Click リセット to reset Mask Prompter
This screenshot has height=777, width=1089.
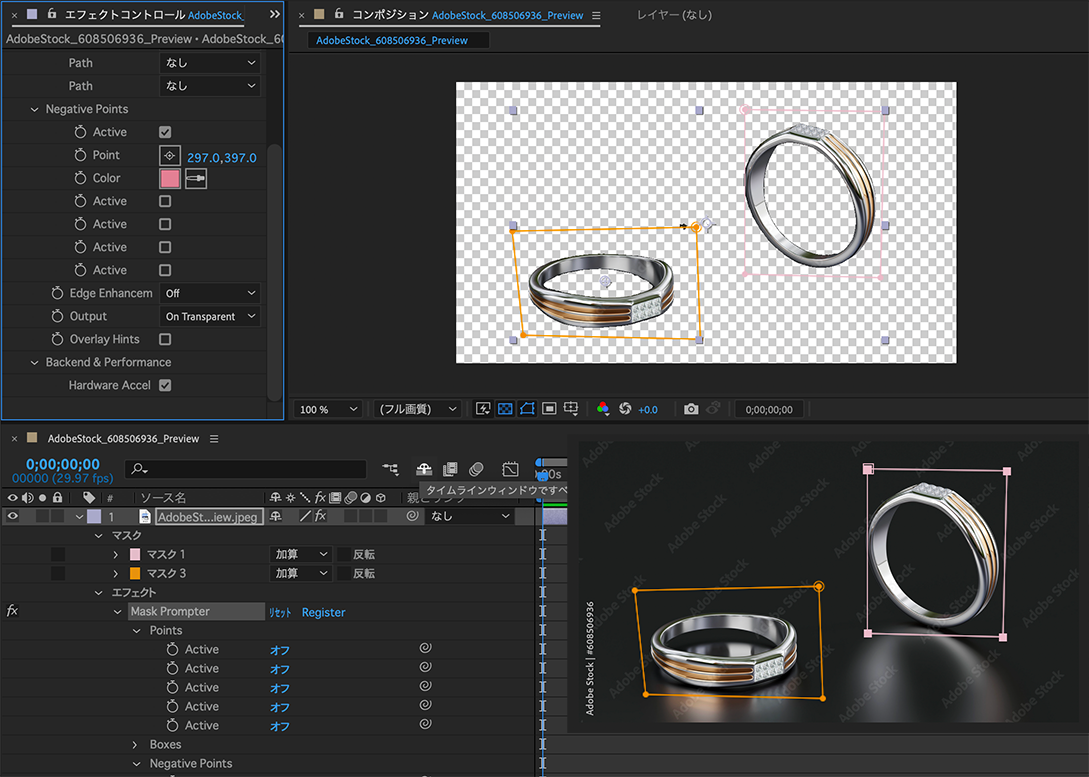click(x=280, y=611)
